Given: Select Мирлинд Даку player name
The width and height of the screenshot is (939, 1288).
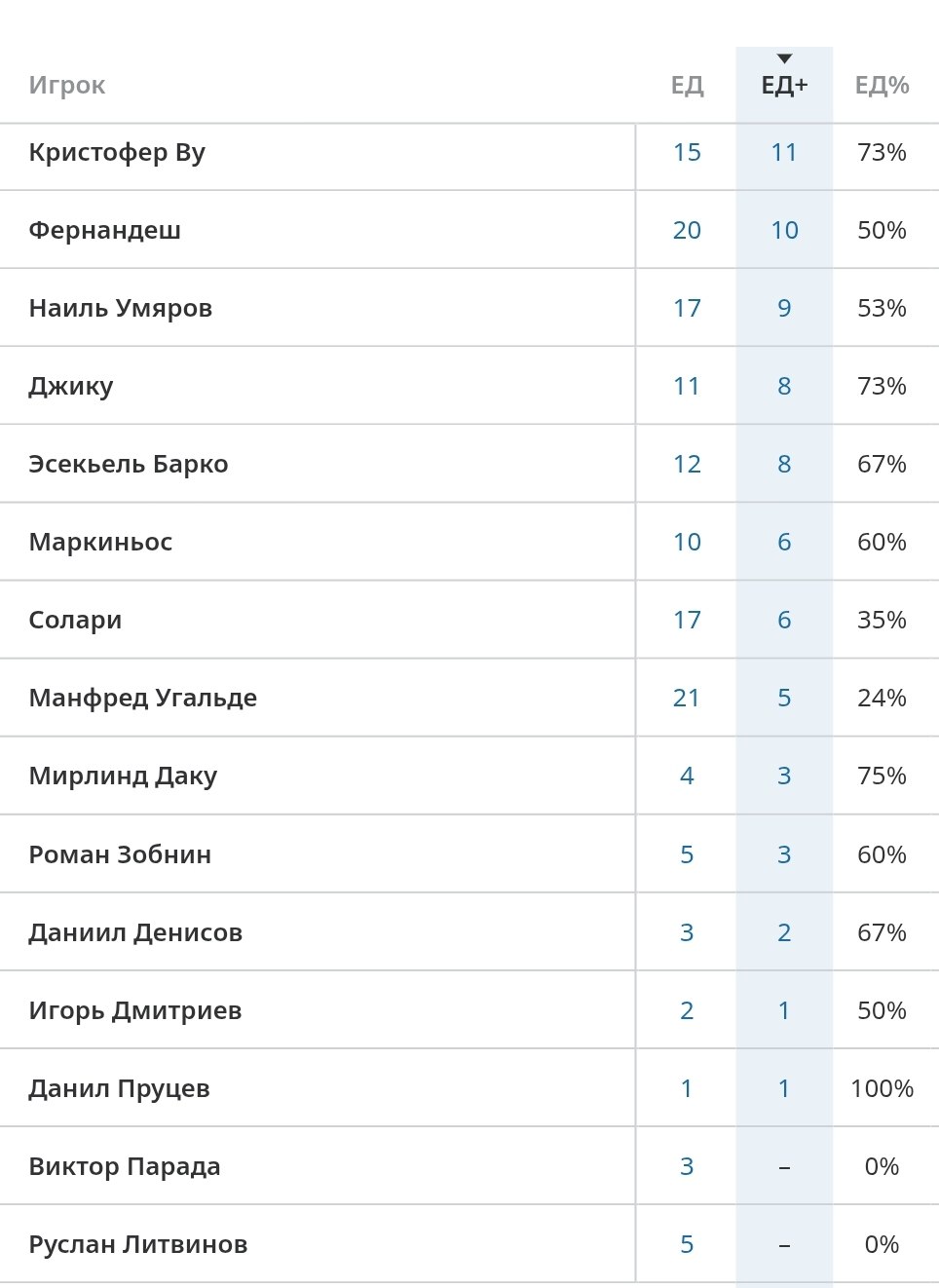Looking at the screenshot, I should (123, 777).
